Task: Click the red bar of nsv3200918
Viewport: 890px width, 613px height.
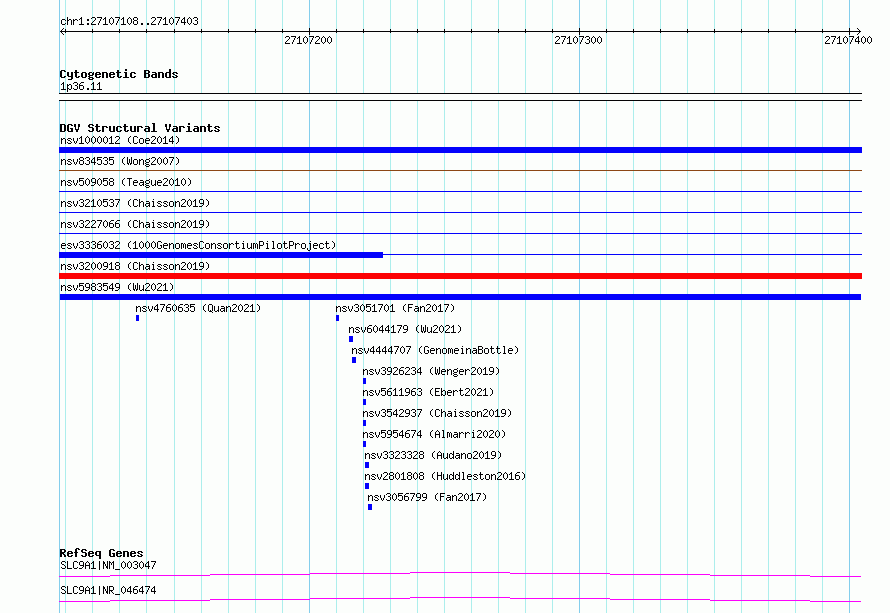Action: pyautogui.click(x=460, y=276)
